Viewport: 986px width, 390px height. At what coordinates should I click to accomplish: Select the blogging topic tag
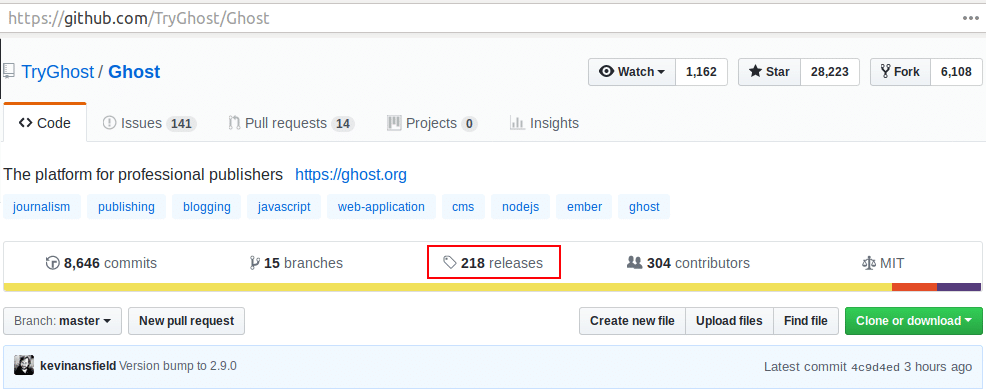tap(207, 206)
